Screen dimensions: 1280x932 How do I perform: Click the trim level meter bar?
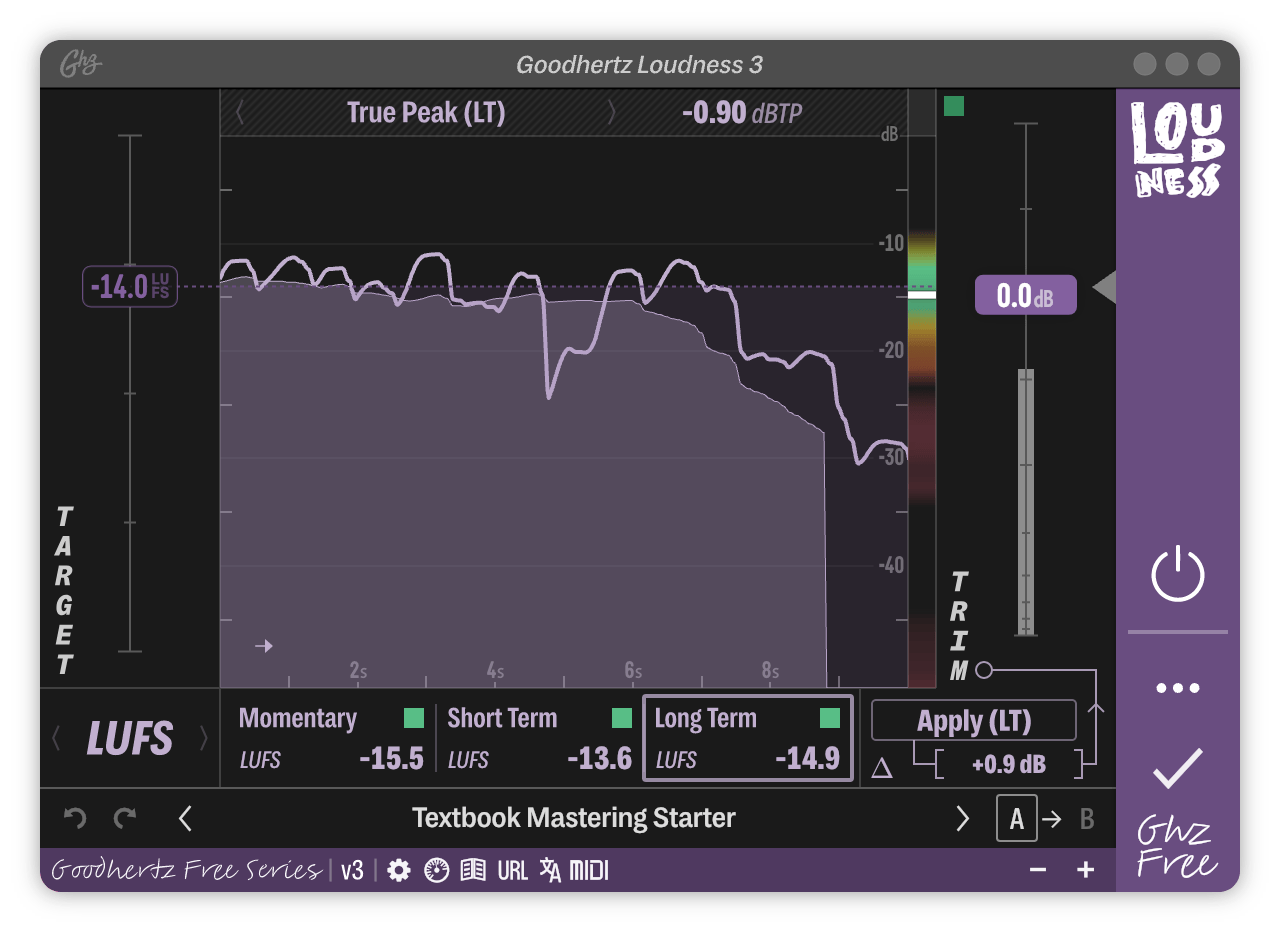1026,503
